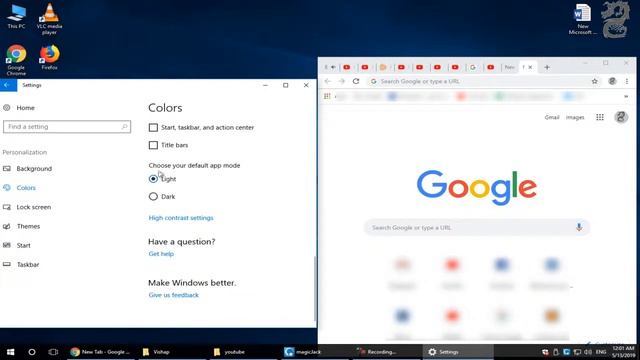Go back in Settings window

coord(7,85)
